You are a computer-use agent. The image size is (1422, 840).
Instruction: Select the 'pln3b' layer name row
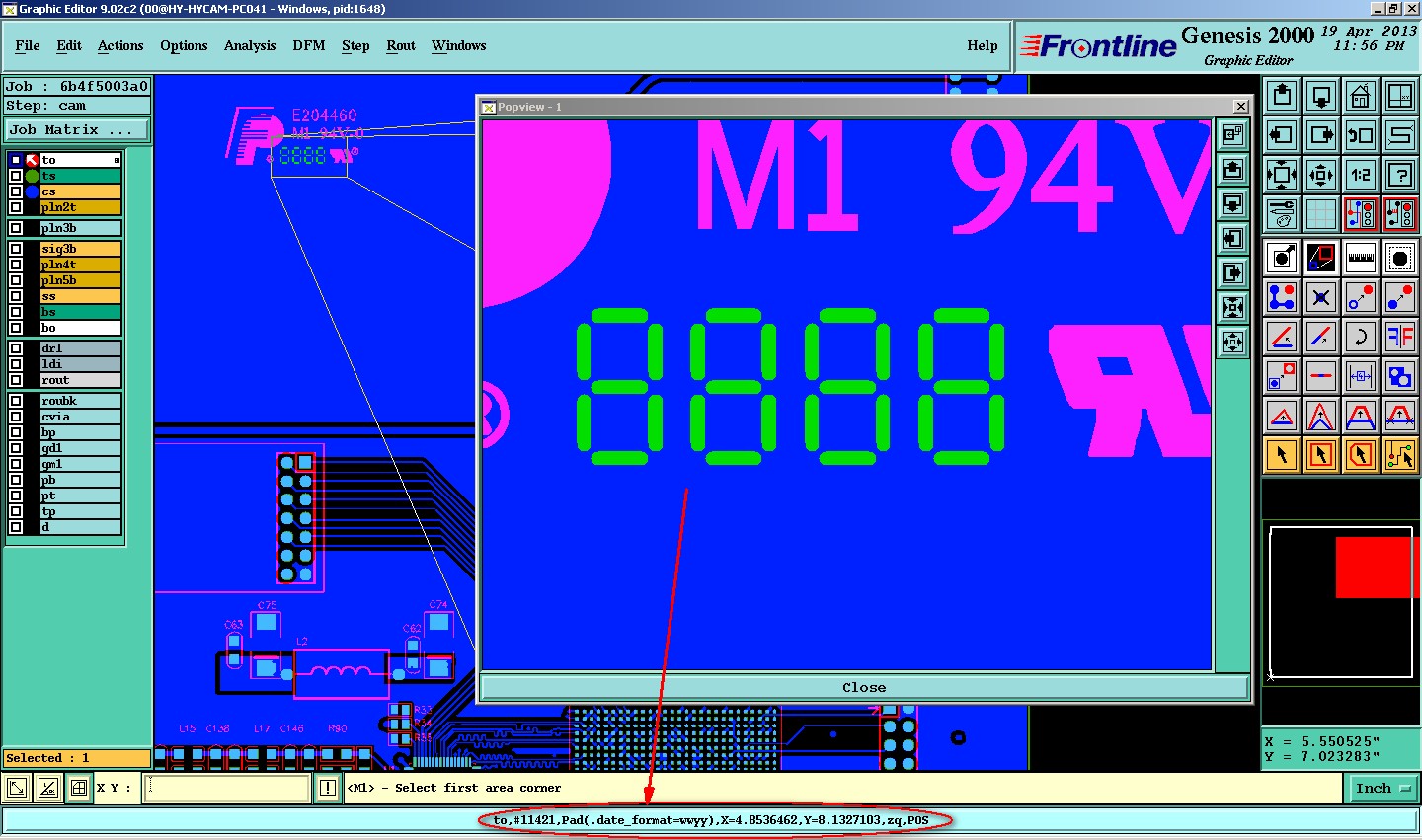coord(80,228)
